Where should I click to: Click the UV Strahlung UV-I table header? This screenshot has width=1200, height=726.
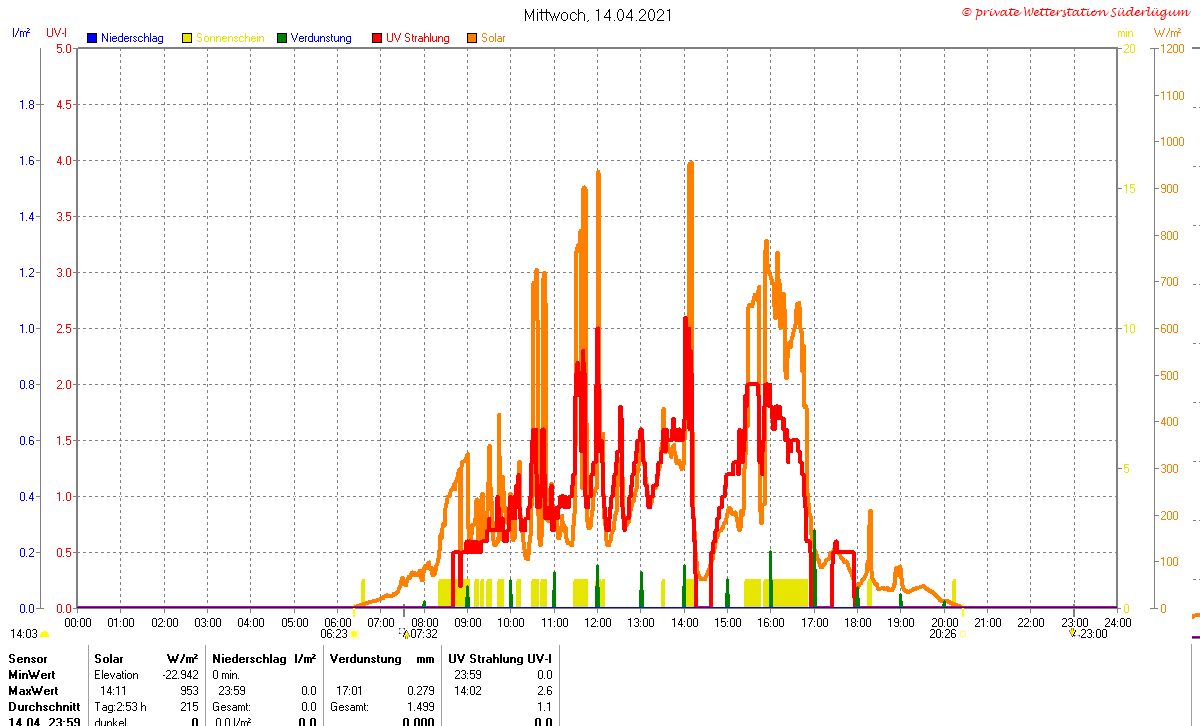click(x=500, y=659)
